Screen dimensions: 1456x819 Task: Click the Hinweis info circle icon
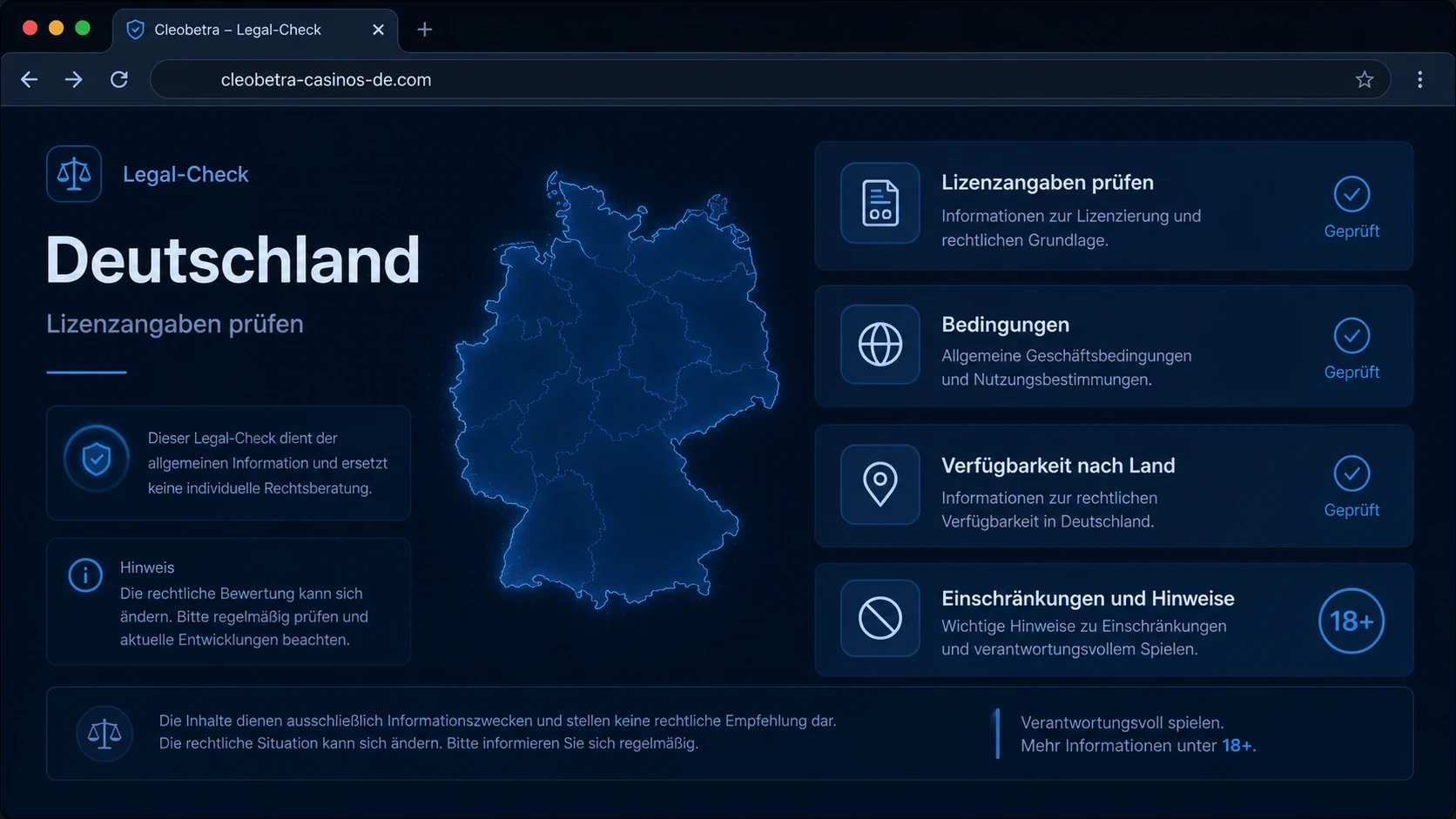click(x=85, y=575)
